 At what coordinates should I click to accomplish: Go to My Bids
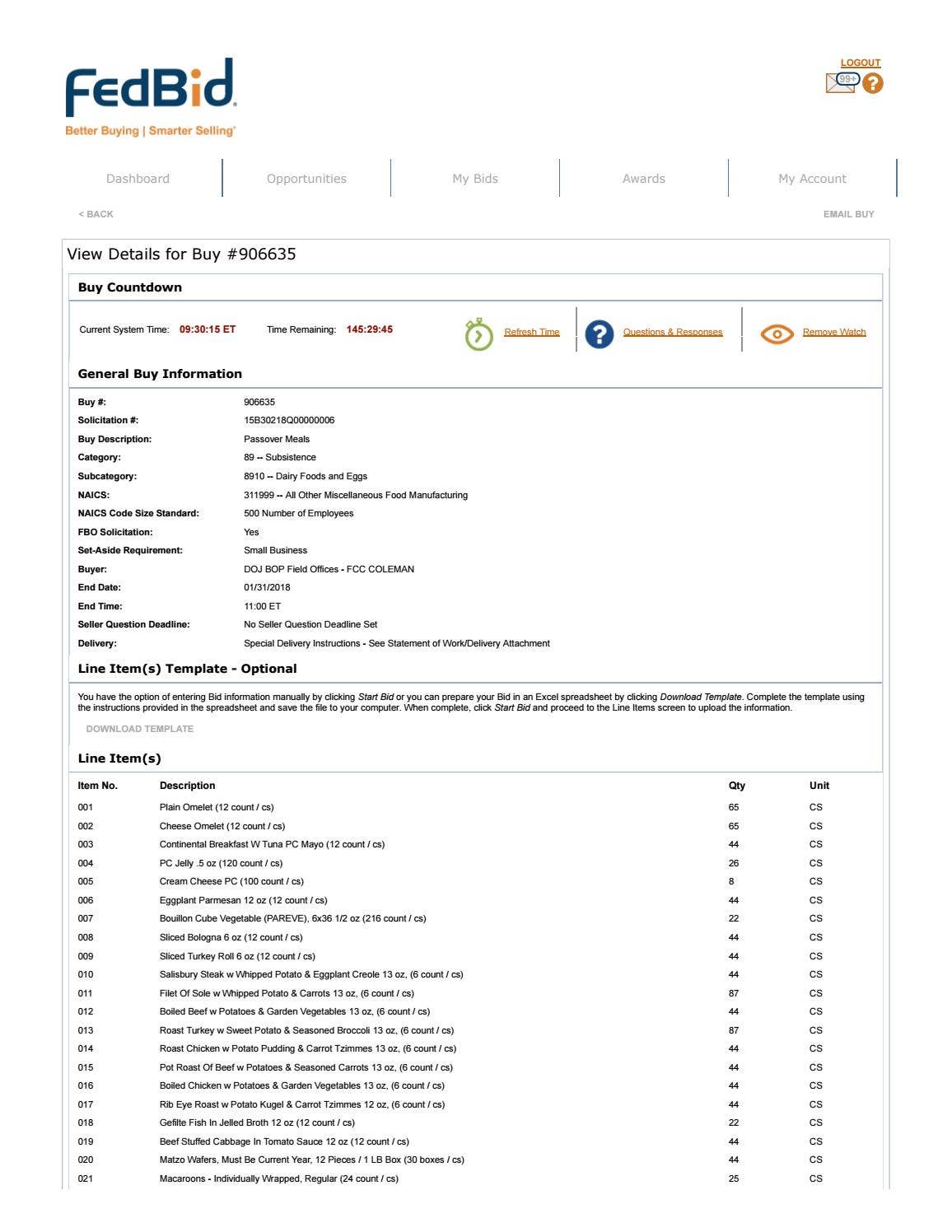click(475, 178)
